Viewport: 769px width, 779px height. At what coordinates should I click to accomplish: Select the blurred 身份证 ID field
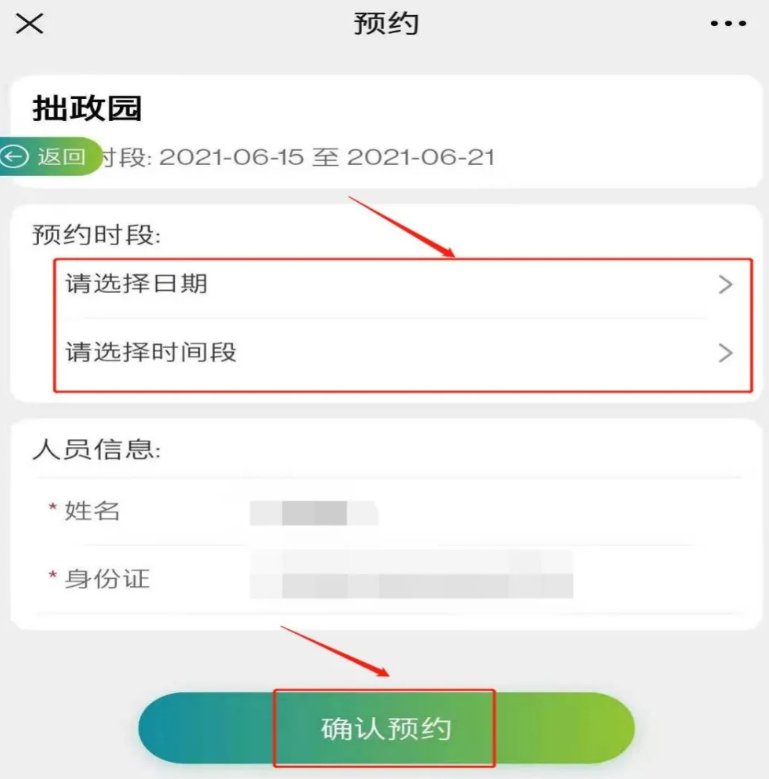[411, 574]
